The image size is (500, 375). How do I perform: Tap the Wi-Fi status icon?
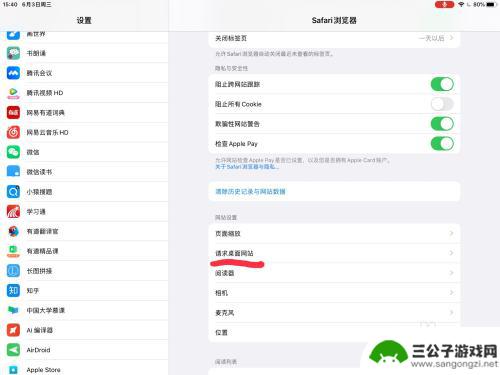tap(461, 4)
